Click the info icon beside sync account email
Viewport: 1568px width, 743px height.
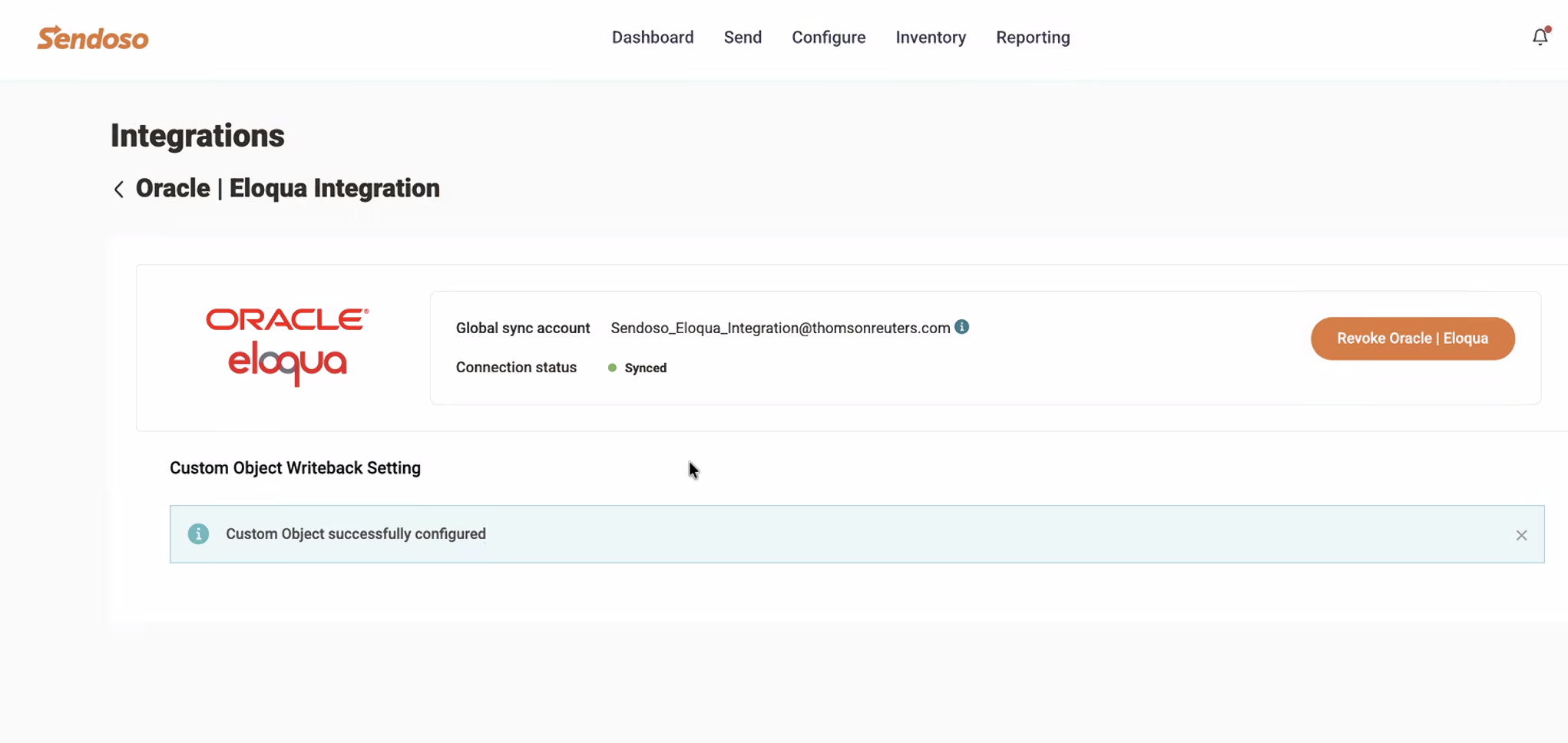coord(961,327)
